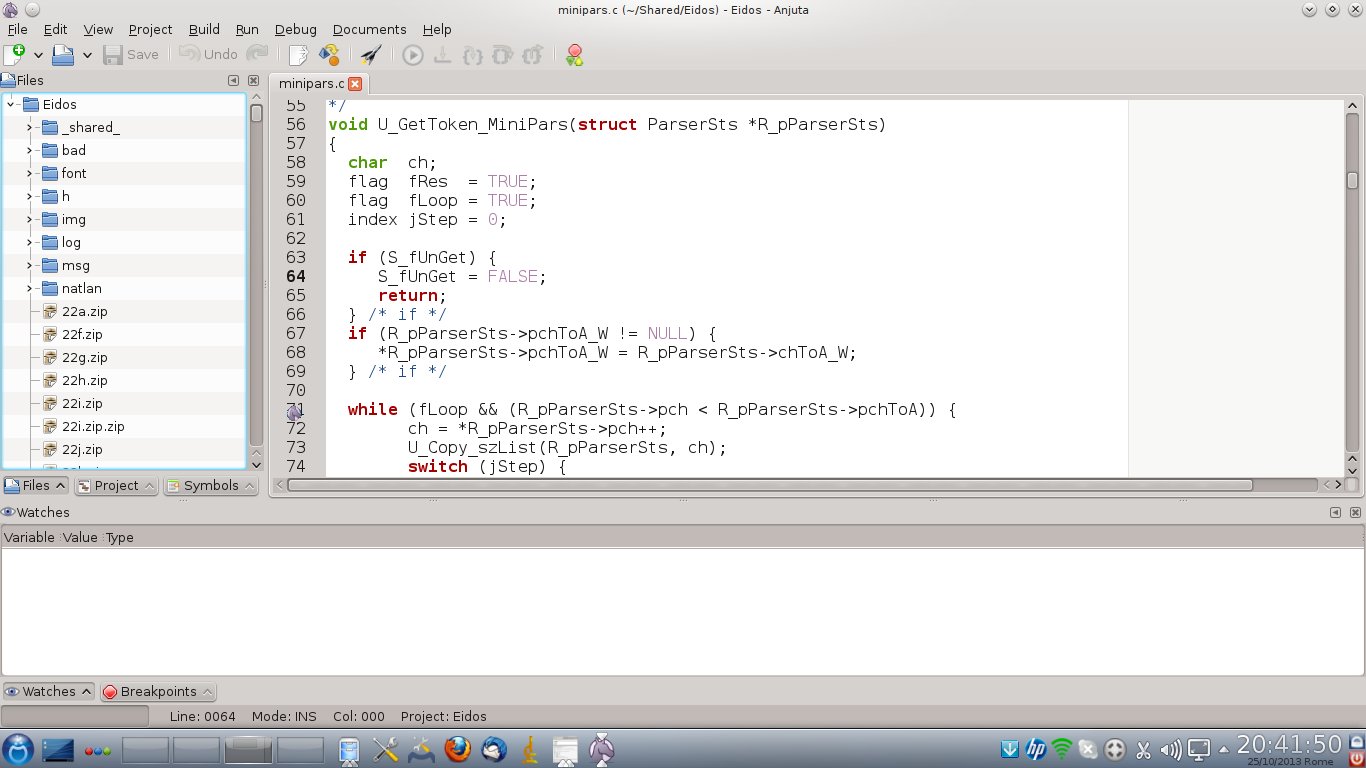Click the Execute rocket icon

(371, 54)
